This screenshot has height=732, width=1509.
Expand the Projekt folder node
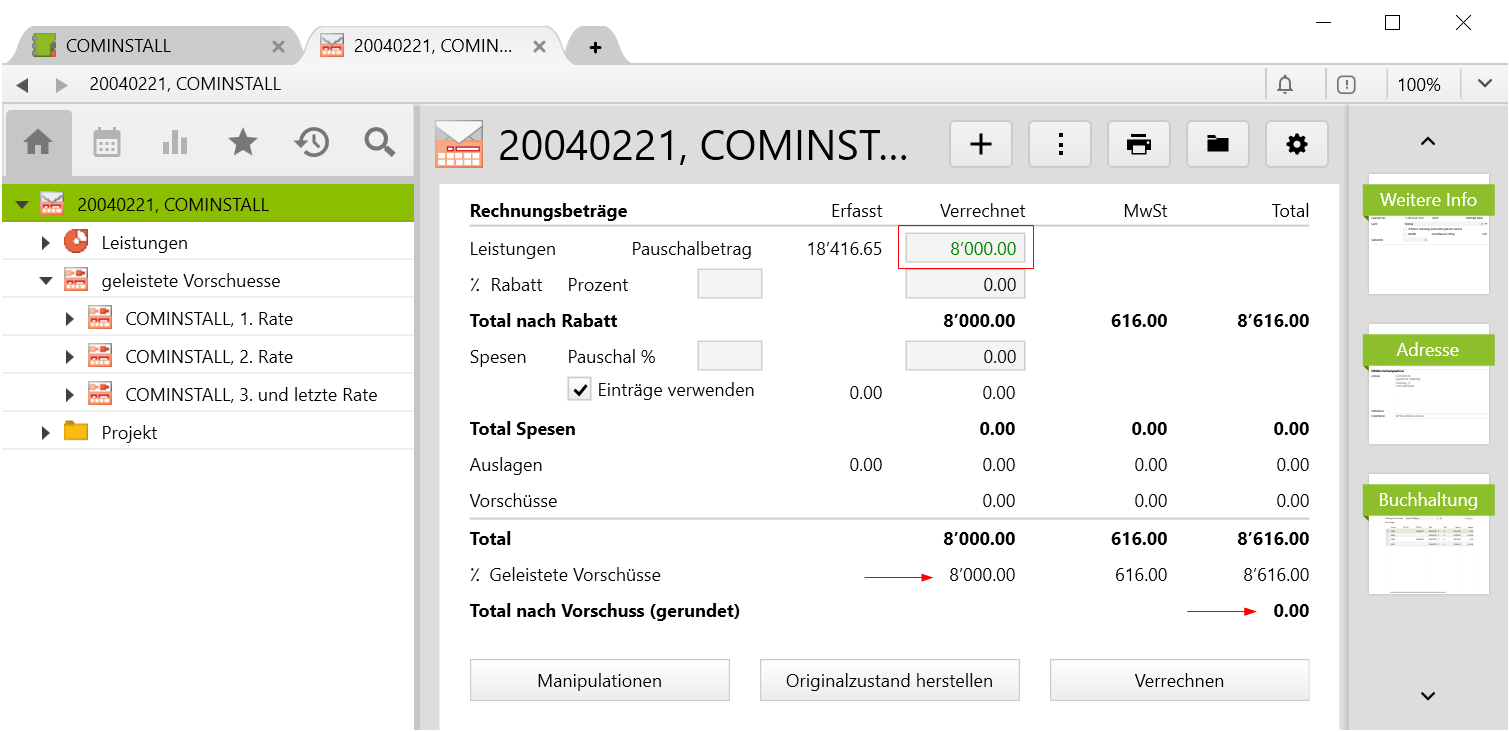point(46,433)
